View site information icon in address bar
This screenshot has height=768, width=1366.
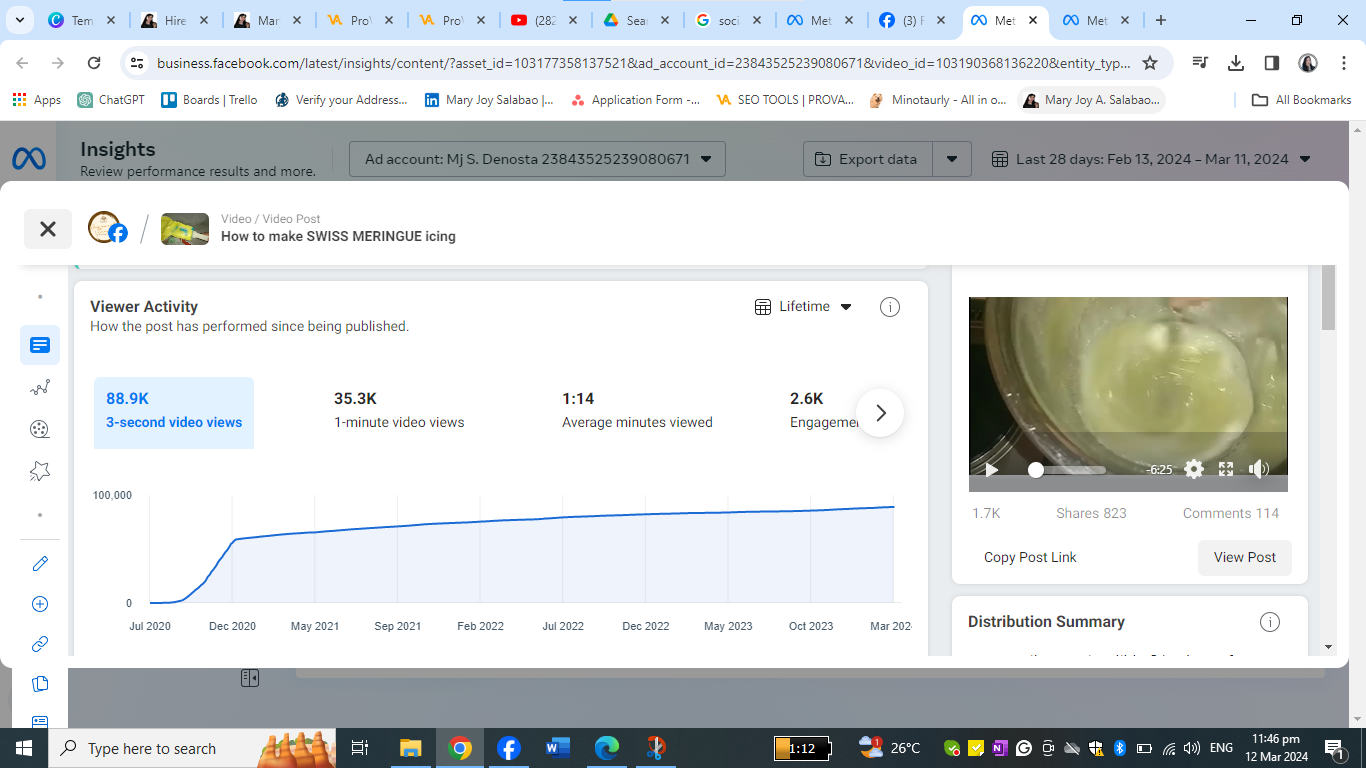click(x=137, y=63)
